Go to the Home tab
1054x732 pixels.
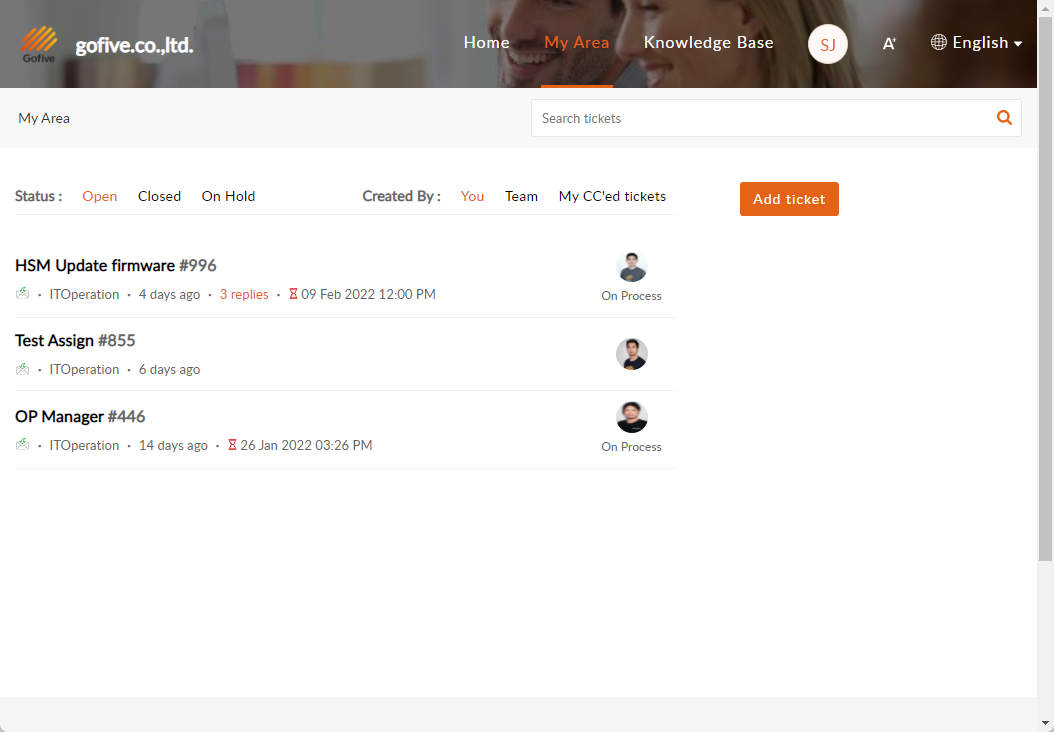pos(486,43)
